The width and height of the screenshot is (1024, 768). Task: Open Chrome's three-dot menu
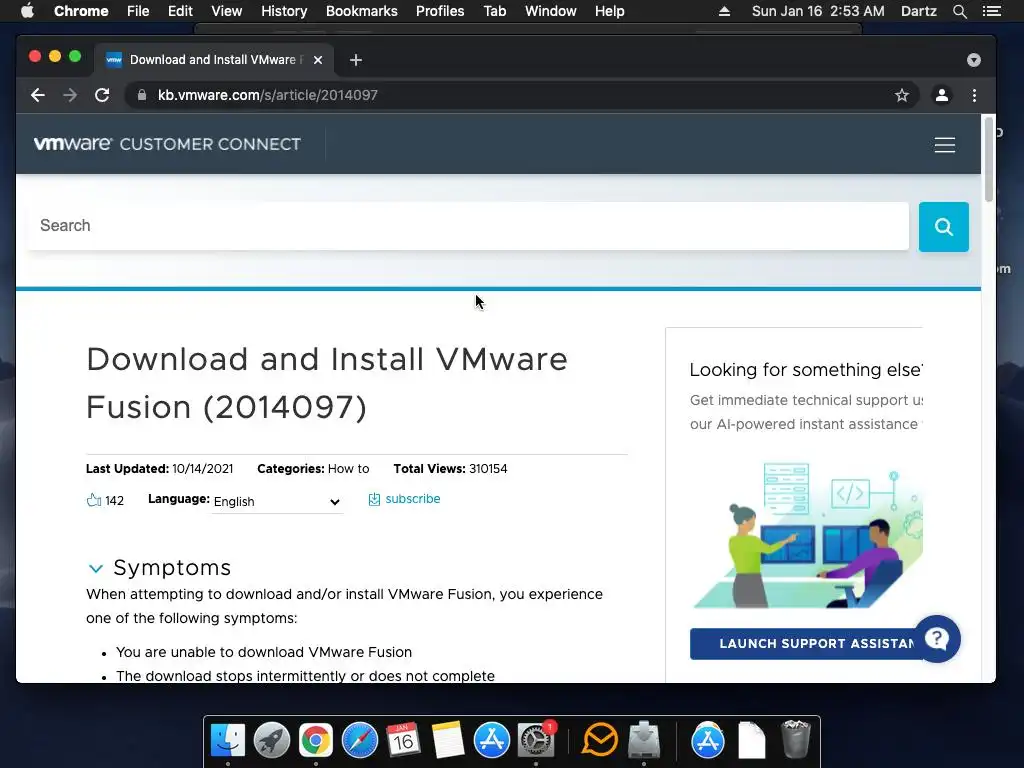coord(974,95)
